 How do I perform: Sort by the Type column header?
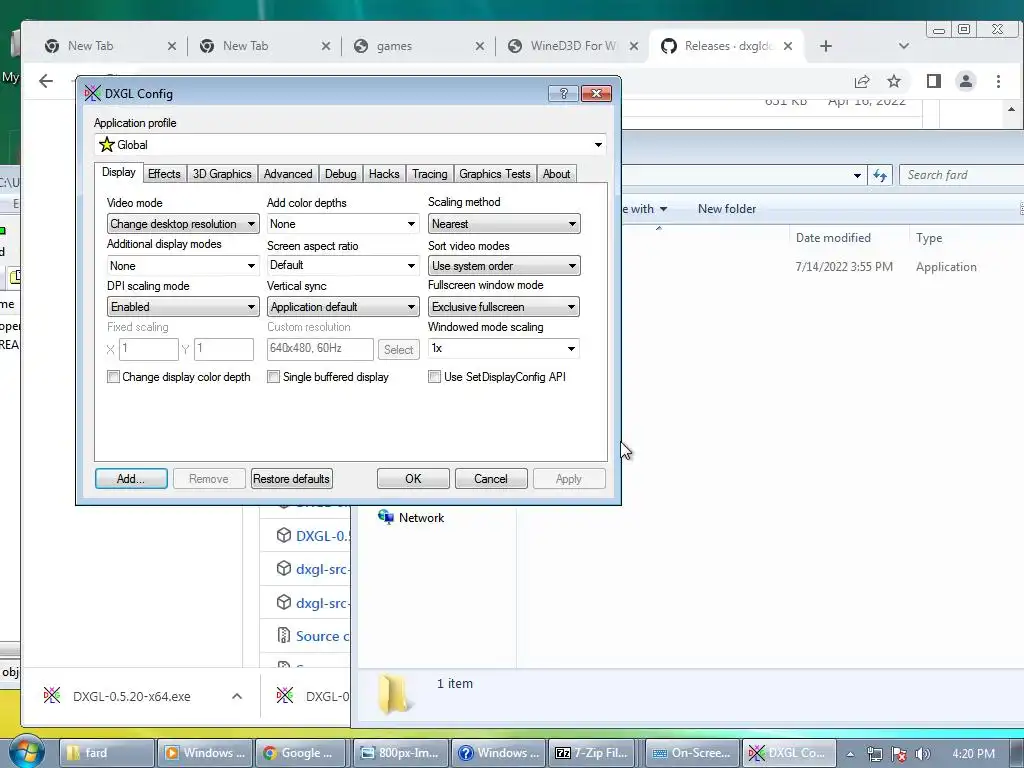point(929,238)
